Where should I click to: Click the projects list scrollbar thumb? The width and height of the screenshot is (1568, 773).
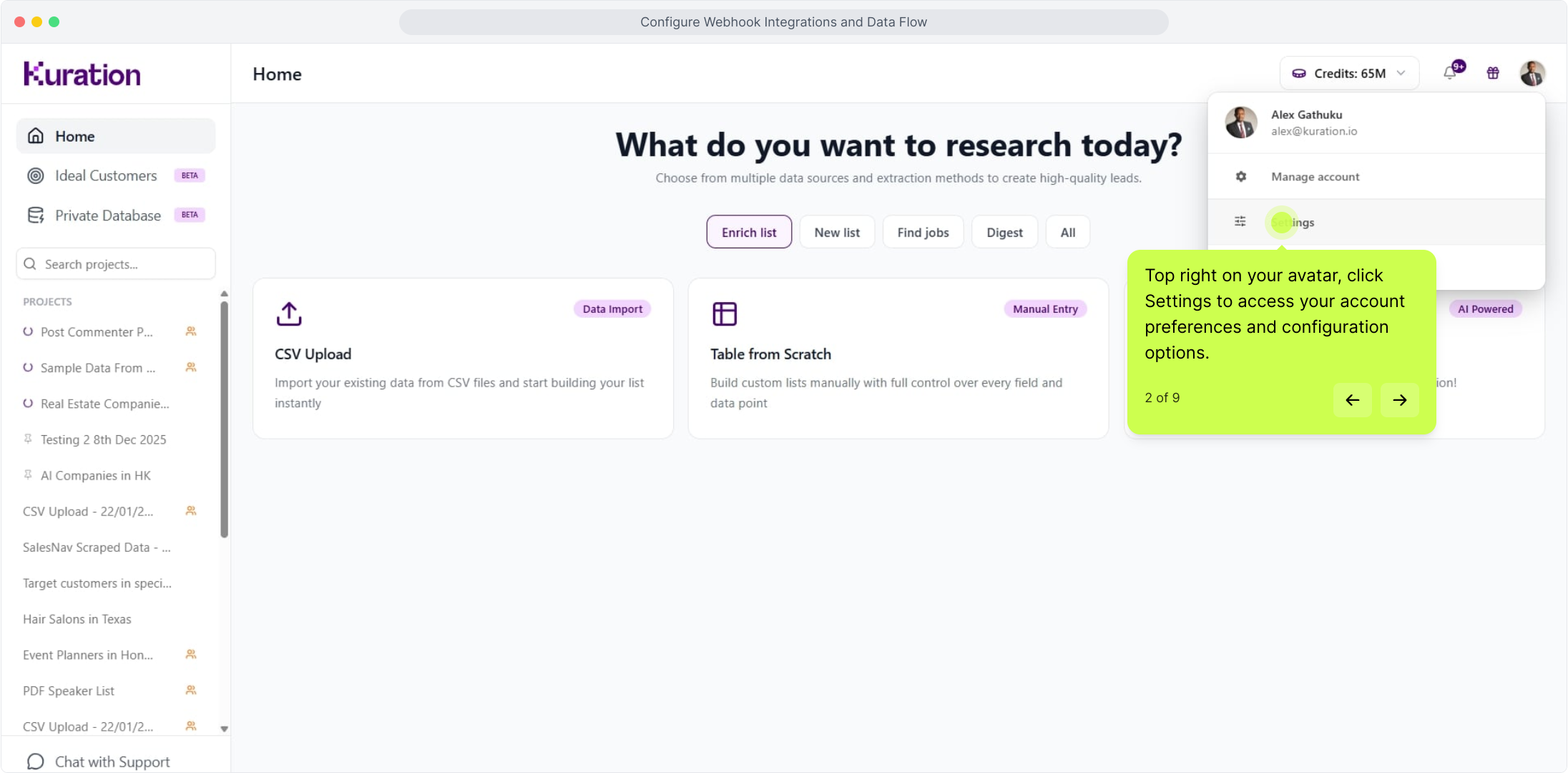224,419
